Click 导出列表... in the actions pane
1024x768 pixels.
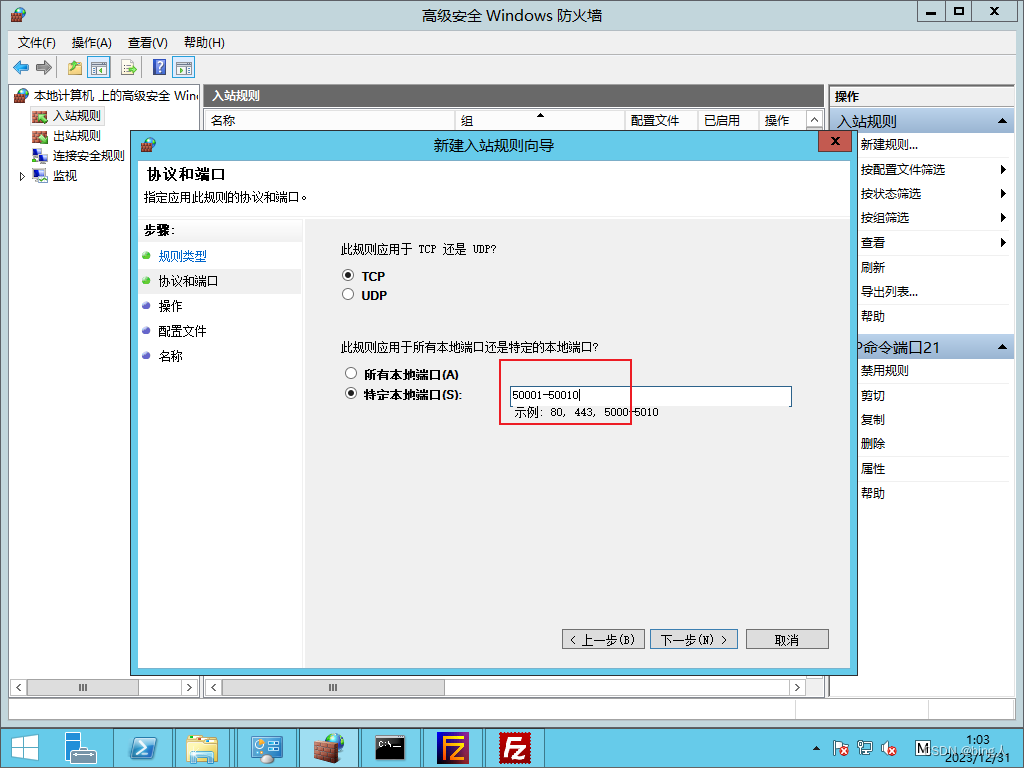[x=889, y=292]
